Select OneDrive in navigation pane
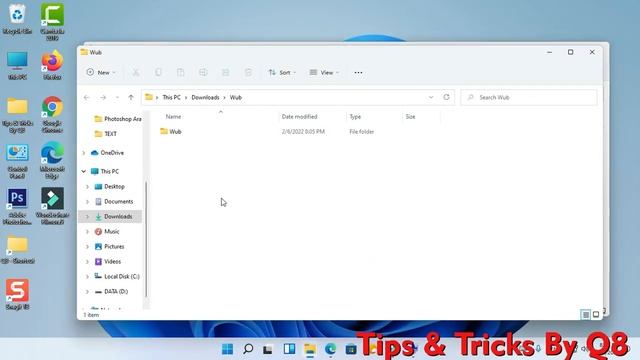Viewport: 640px width, 360px height. [x=108, y=153]
